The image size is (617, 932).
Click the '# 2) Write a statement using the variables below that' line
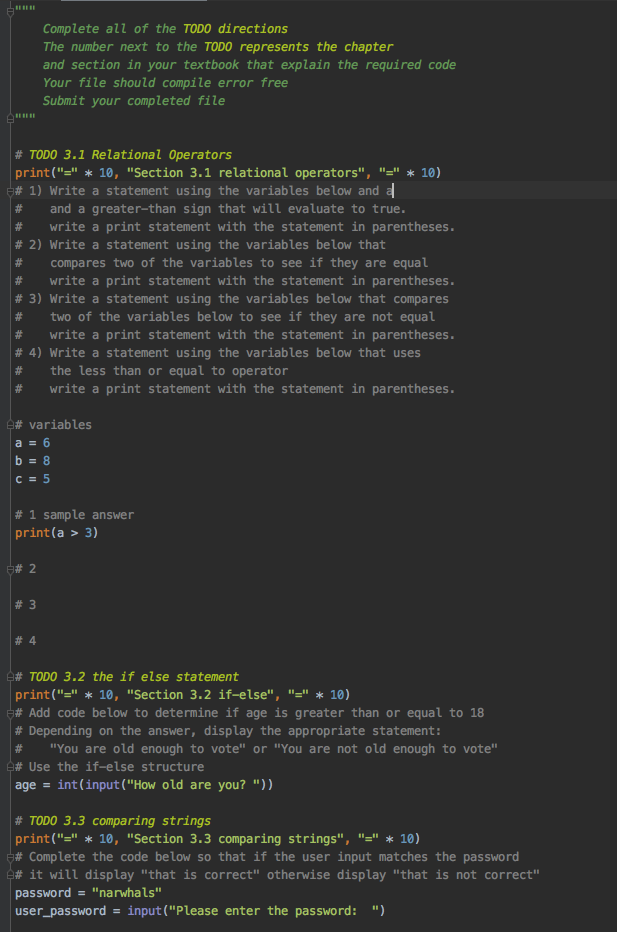pos(200,245)
